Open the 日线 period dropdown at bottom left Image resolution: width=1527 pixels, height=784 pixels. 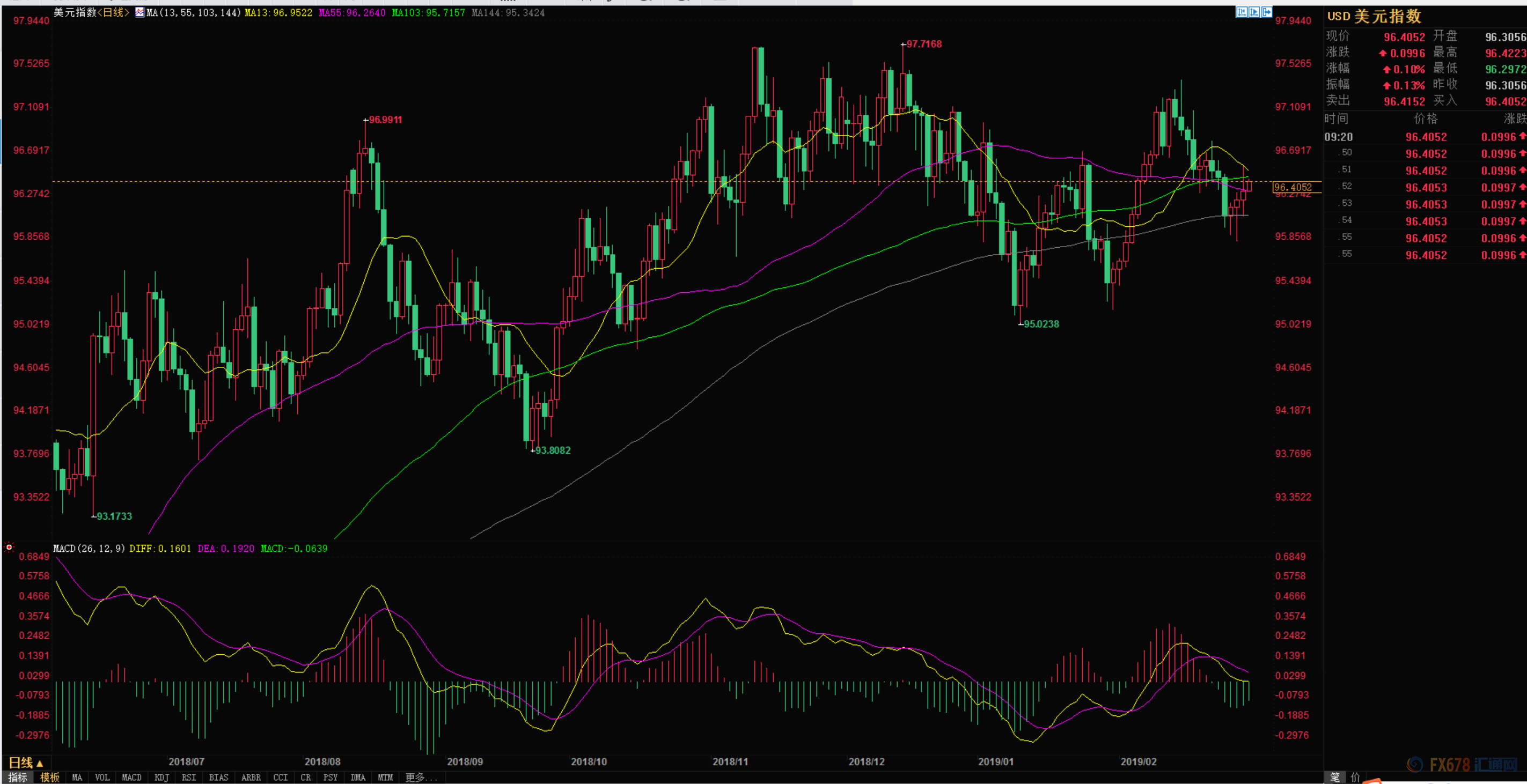[26, 763]
